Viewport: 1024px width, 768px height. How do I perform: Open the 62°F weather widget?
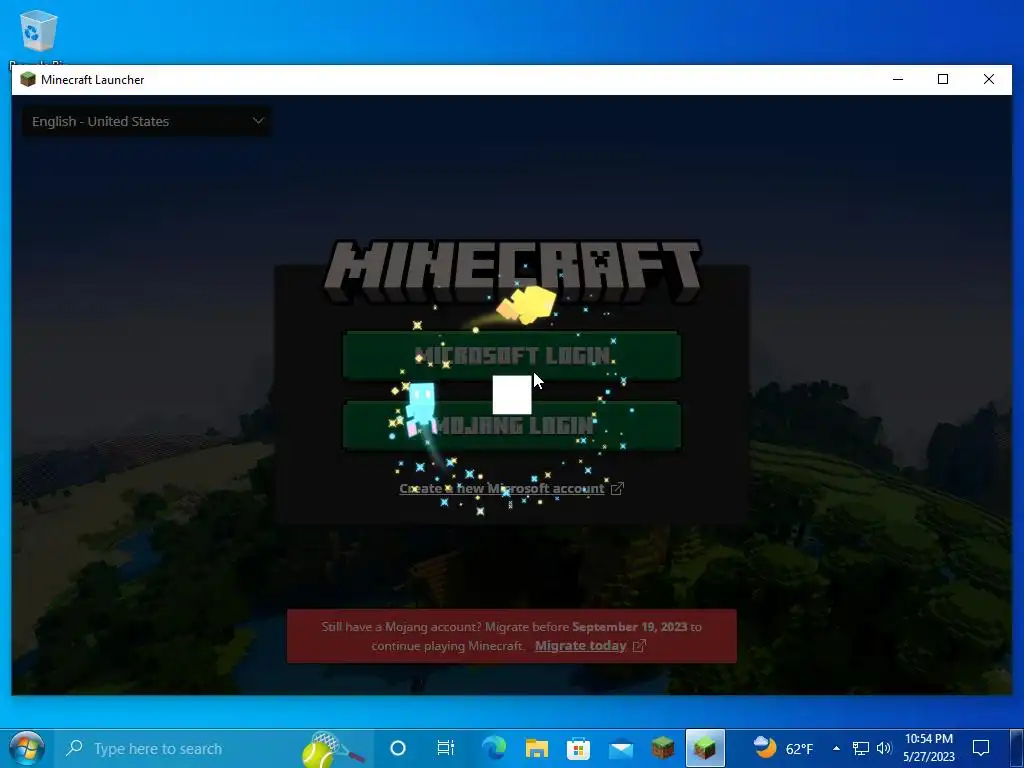coord(783,748)
